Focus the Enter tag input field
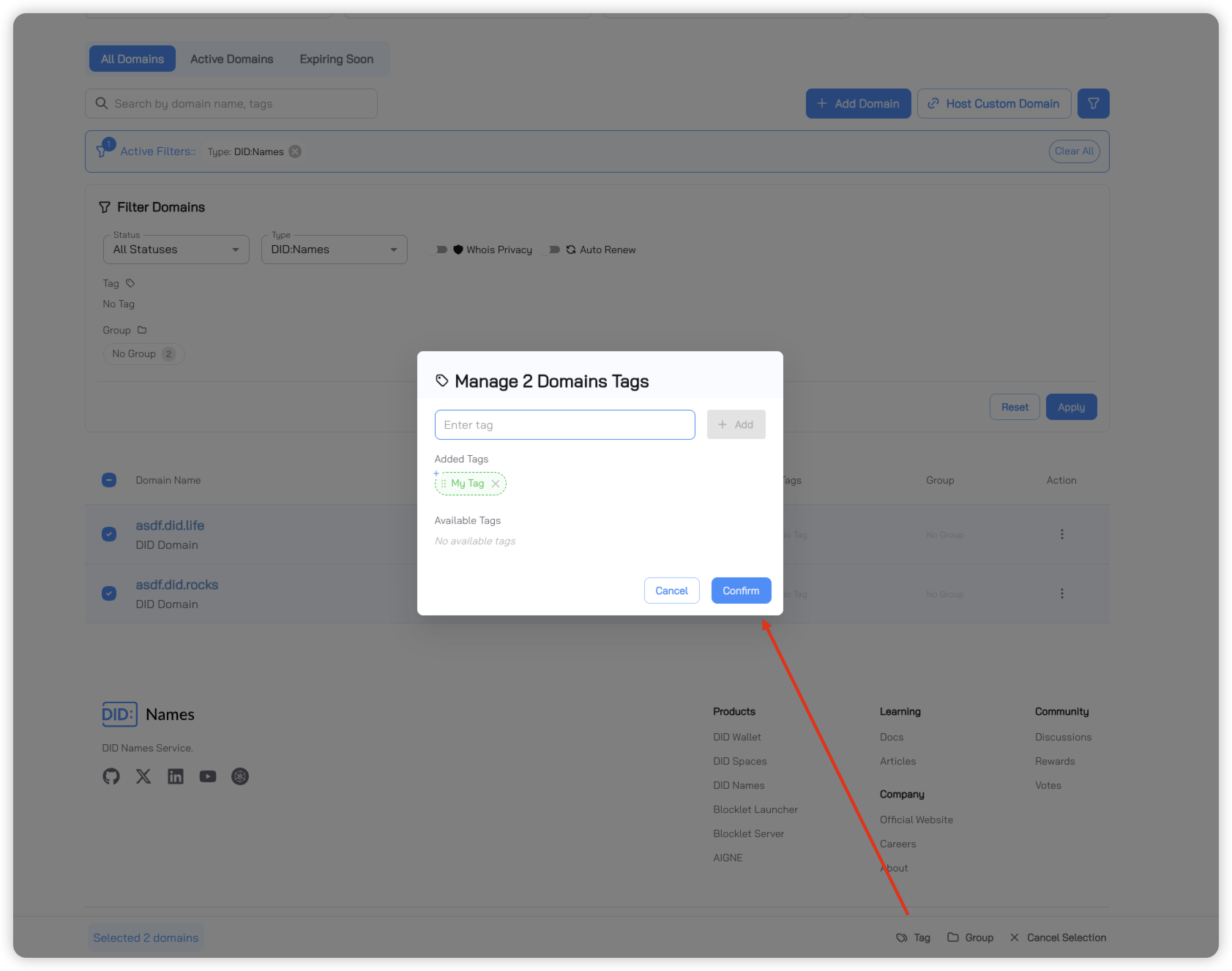The image size is (1232, 971). point(564,425)
